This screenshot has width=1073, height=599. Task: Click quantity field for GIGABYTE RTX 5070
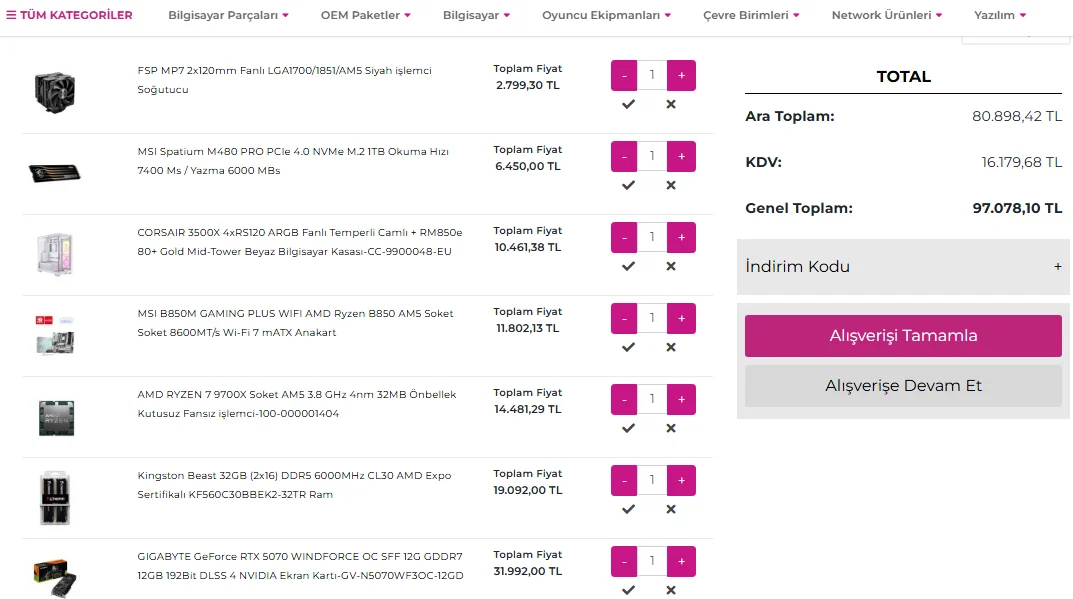coord(652,561)
